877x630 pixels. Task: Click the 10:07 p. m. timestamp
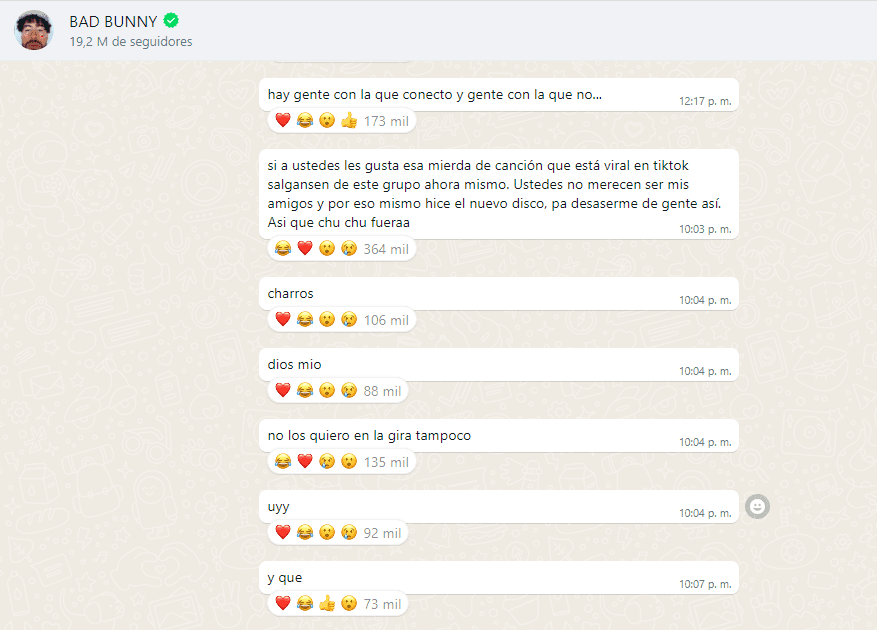705,585
